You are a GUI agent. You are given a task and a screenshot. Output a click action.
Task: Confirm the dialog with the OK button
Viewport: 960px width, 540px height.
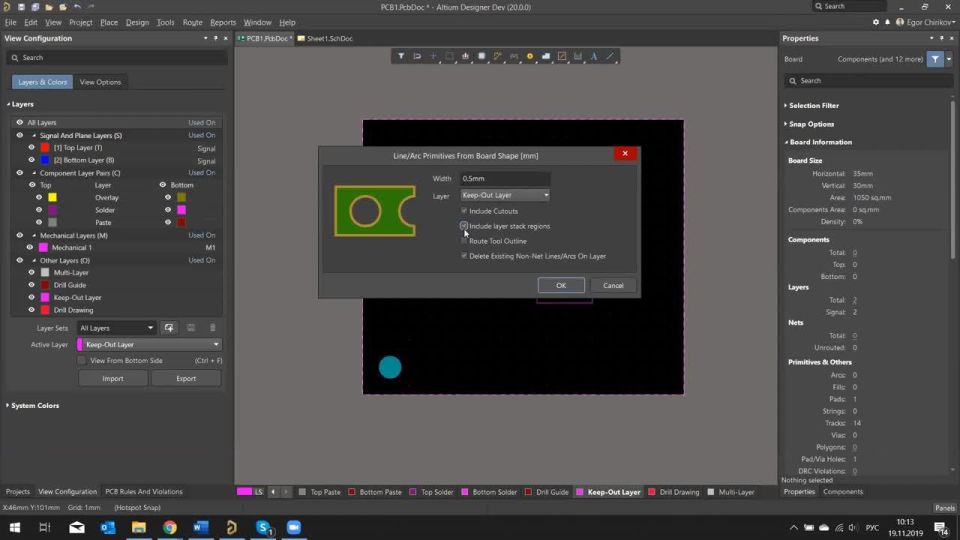pyautogui.click(x=561, y=285)
